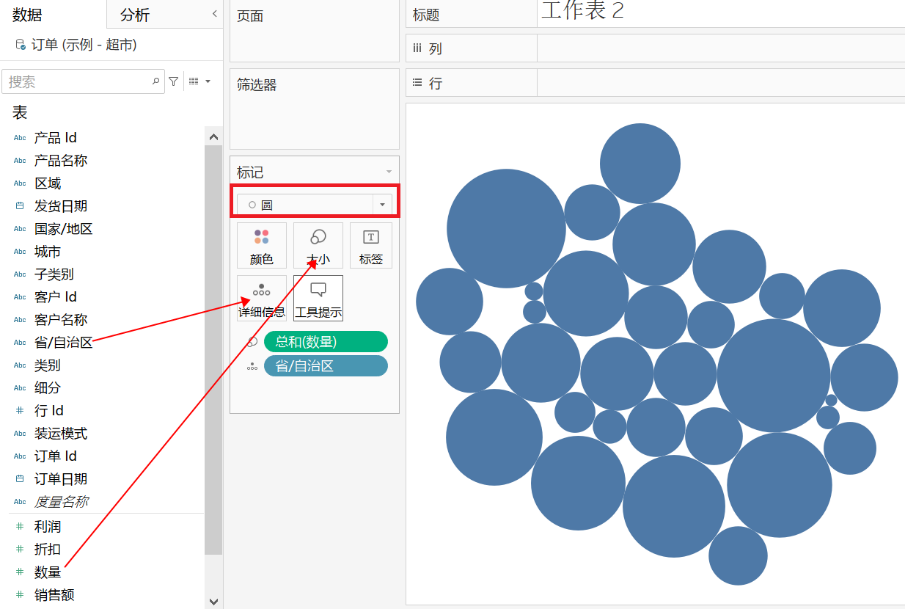
Task: Select the 折扣 measure
Action: pos(47,549)
